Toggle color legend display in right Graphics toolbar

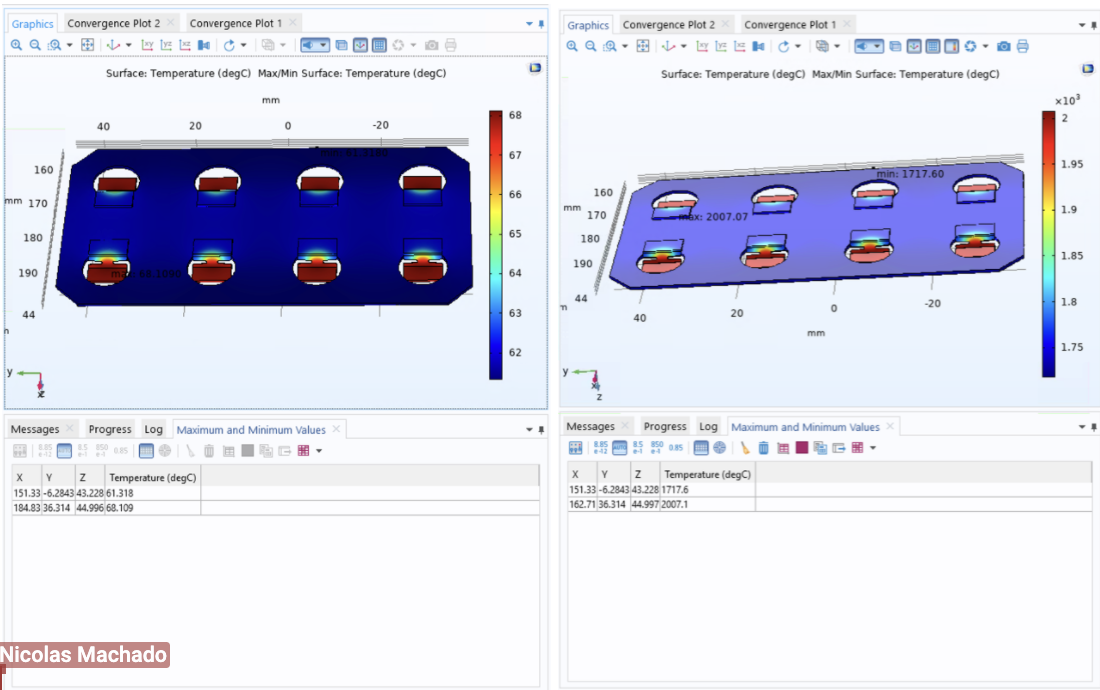tap(951, 46)
